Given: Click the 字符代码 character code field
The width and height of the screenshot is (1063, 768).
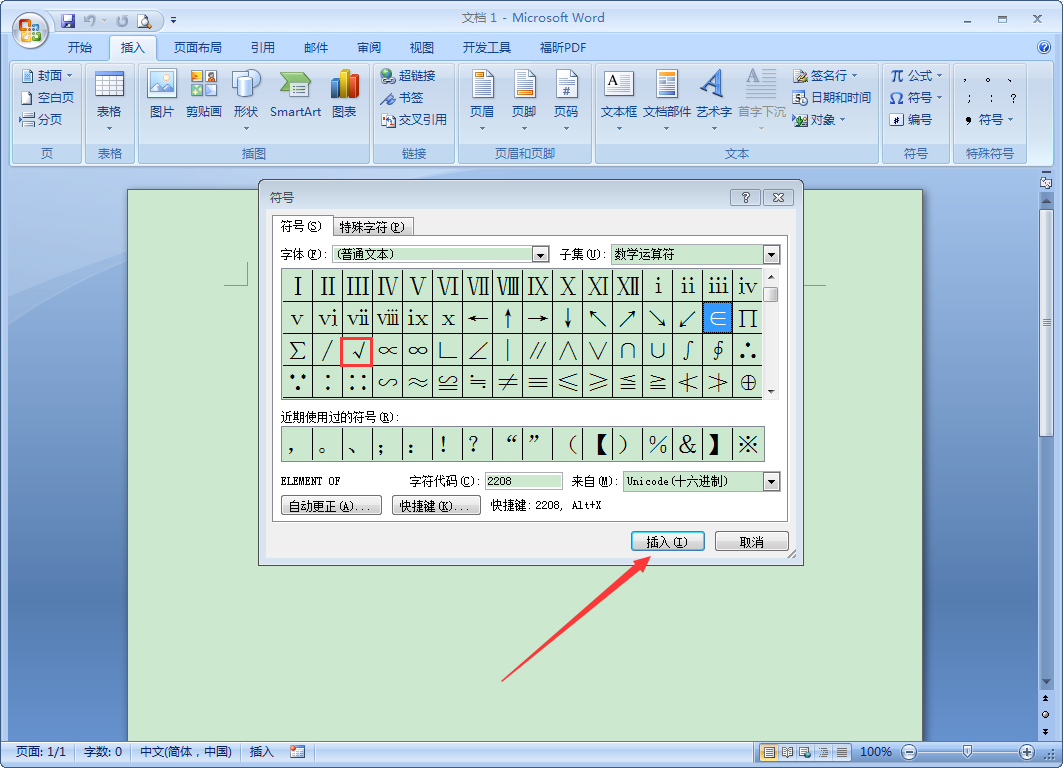Looking at the screenshot, I should tap(523, 481).
